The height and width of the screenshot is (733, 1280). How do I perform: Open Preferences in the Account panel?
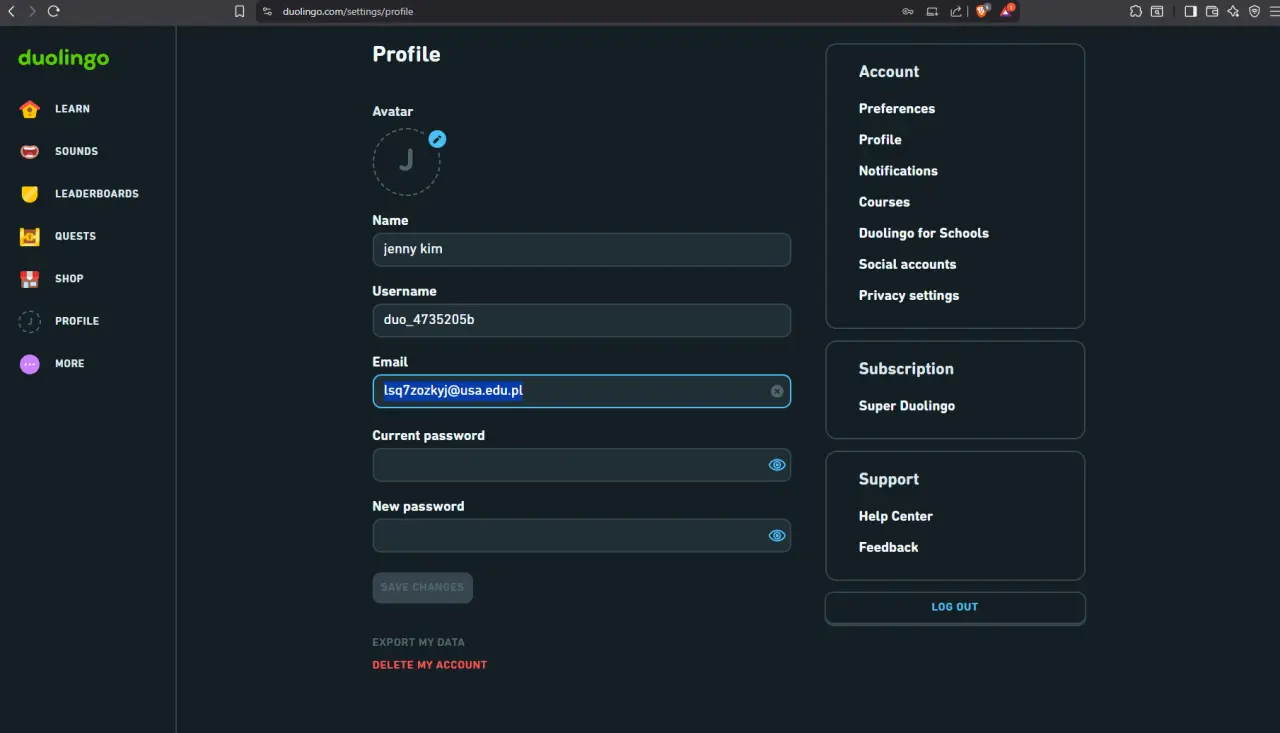[897, 108]
